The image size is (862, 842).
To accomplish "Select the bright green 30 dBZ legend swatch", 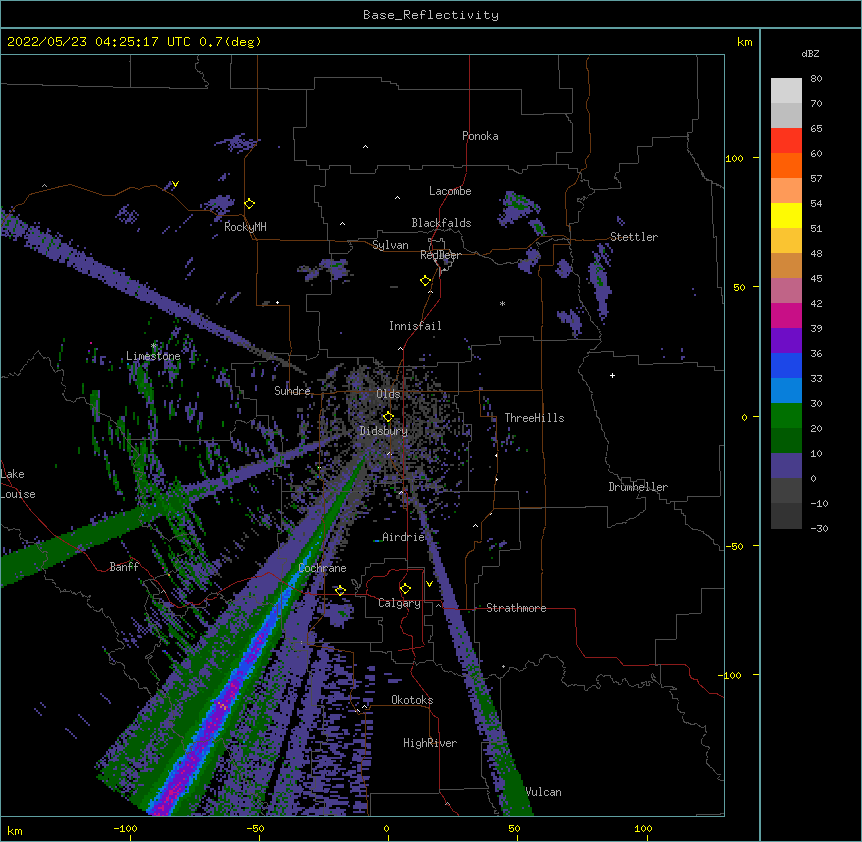I will (786, 416).
